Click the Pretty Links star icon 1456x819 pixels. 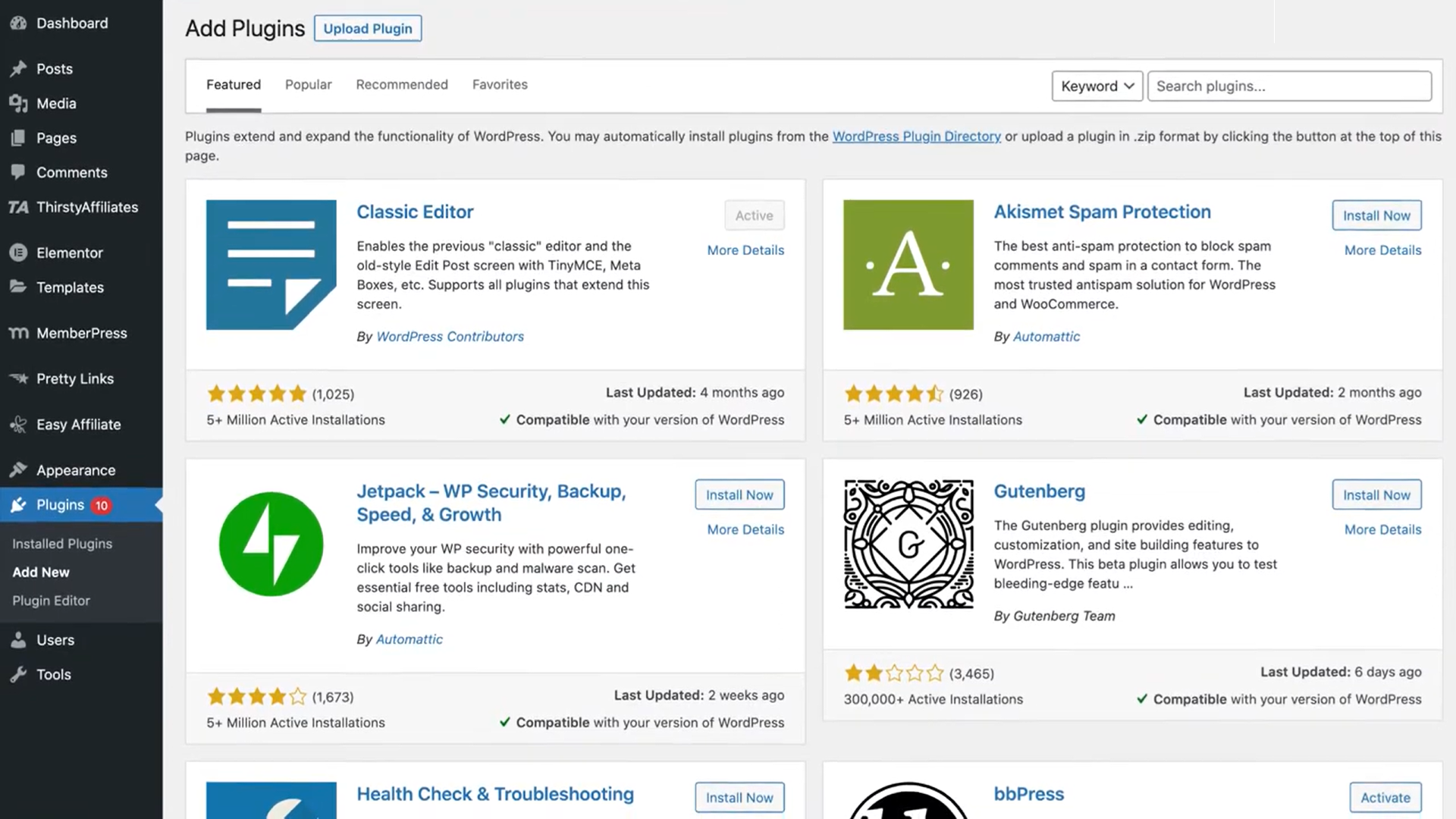coord(18,378)
